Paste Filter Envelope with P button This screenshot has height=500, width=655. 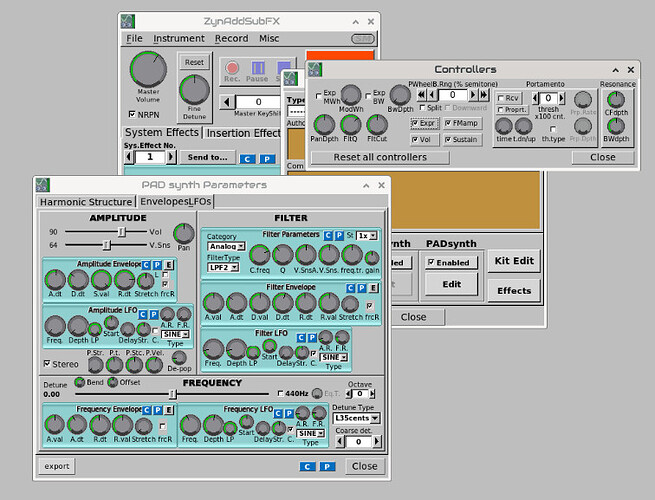[x=362, y=288]
